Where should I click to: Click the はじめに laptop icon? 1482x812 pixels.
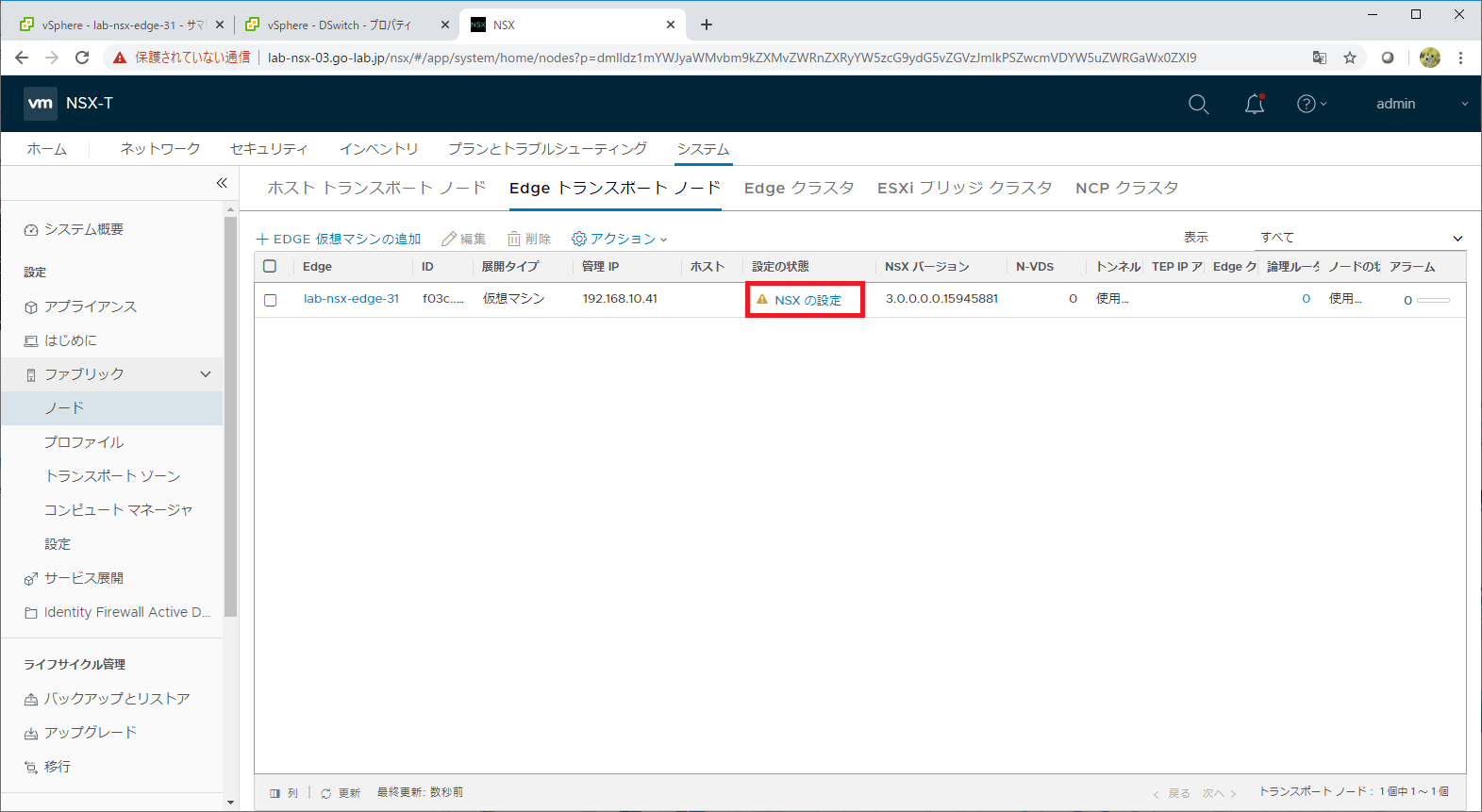coord(31,341)
